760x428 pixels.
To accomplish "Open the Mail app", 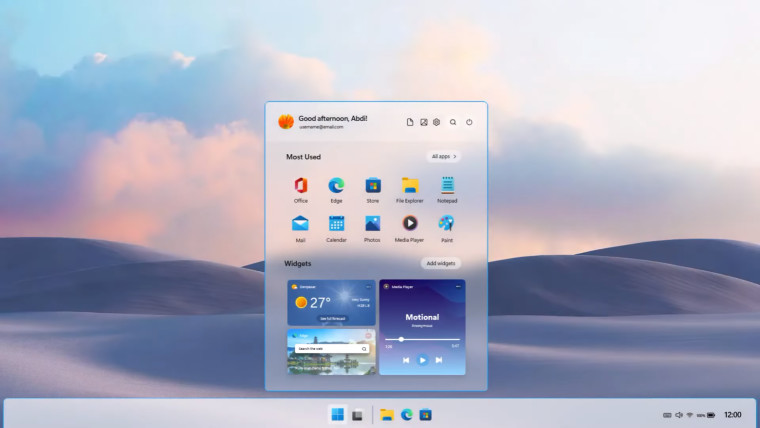I will click(300, 229).
